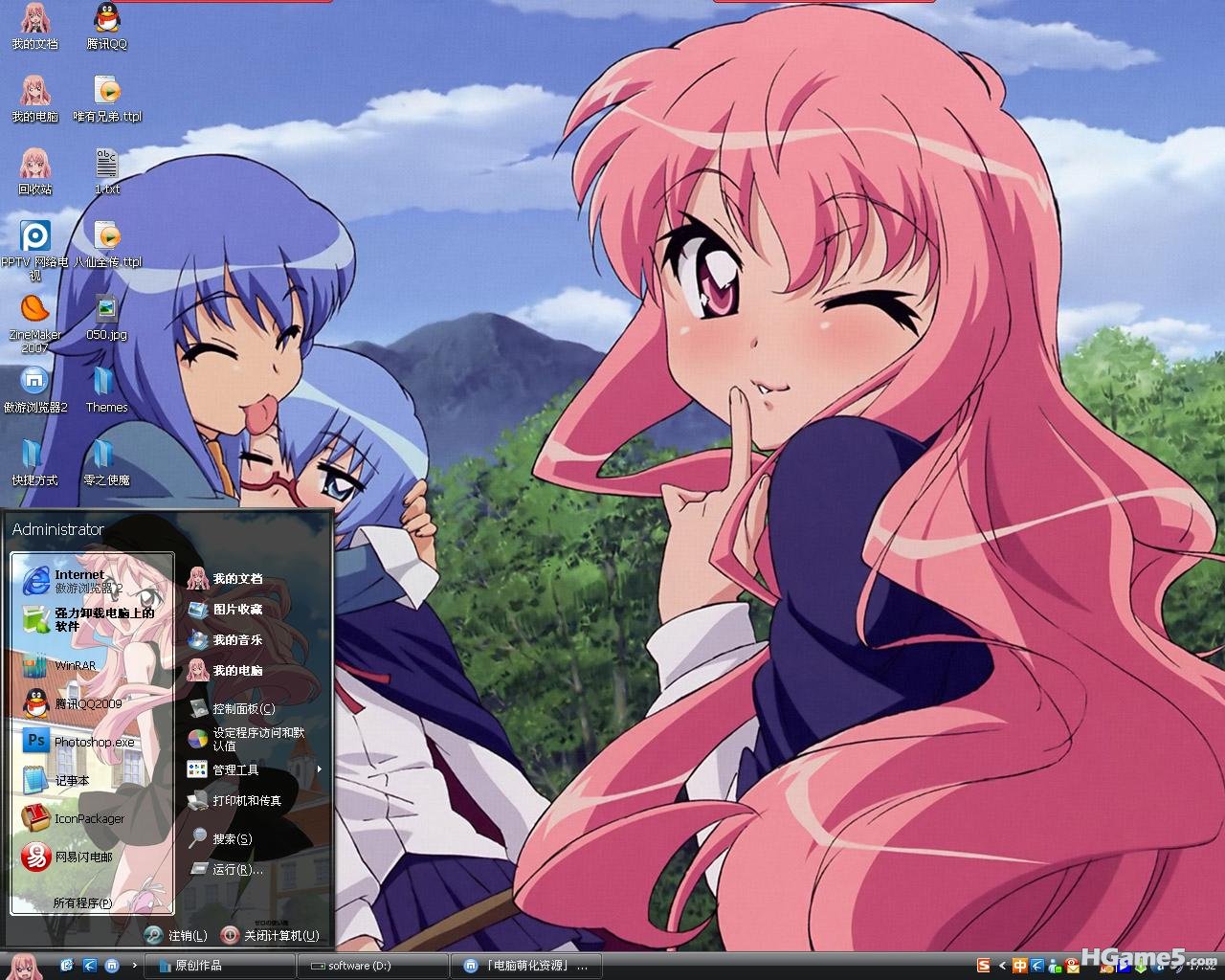Open the messenger buddy tray icon

pyautogui.click(x=1055, y=966)
